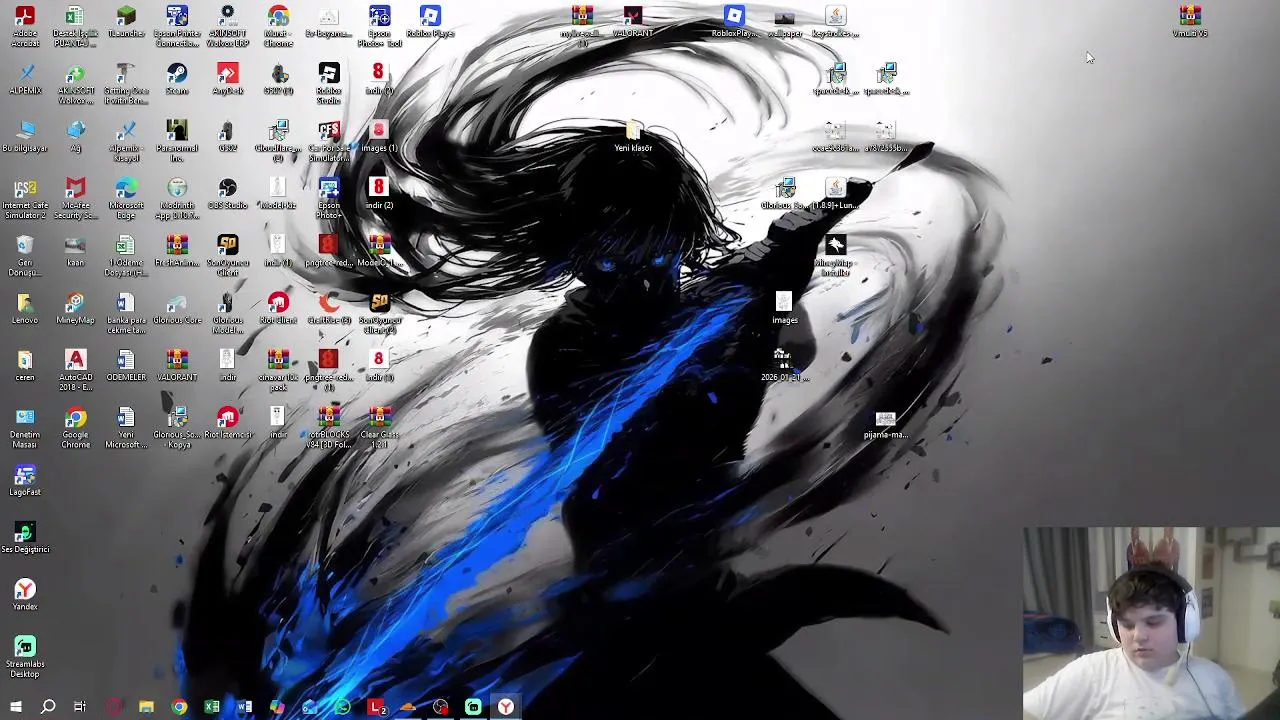Launch Paranormal Inc. game shortcut
Viewport: 1280px width, 720px height.
tap(177, 140)
